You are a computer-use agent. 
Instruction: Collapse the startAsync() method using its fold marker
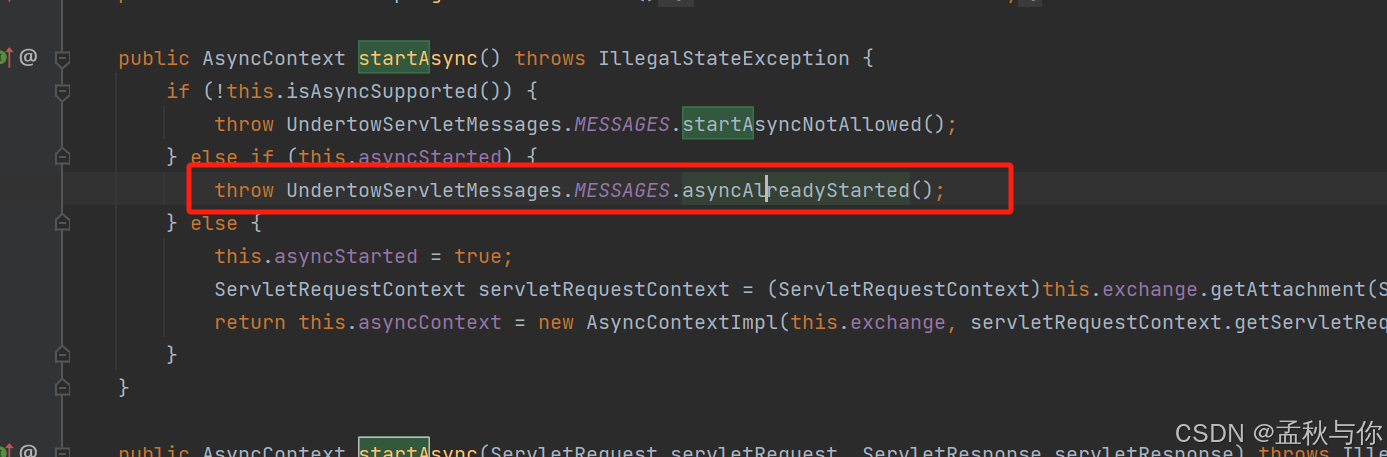[x=62, y=58]
